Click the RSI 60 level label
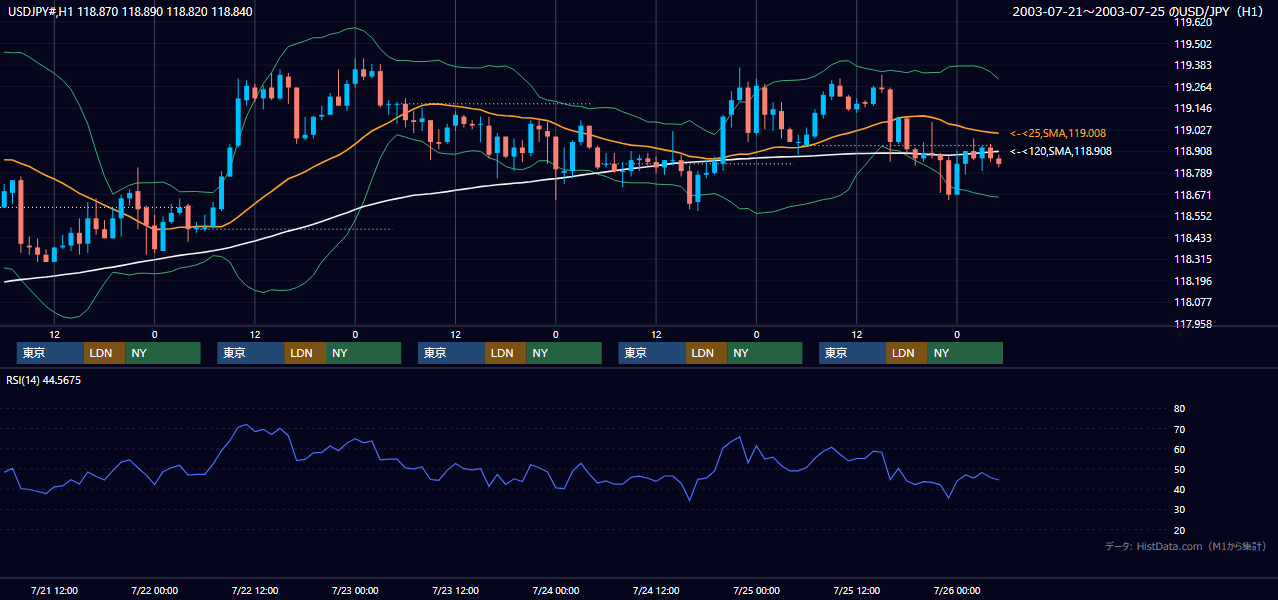 coord(1179,449)
